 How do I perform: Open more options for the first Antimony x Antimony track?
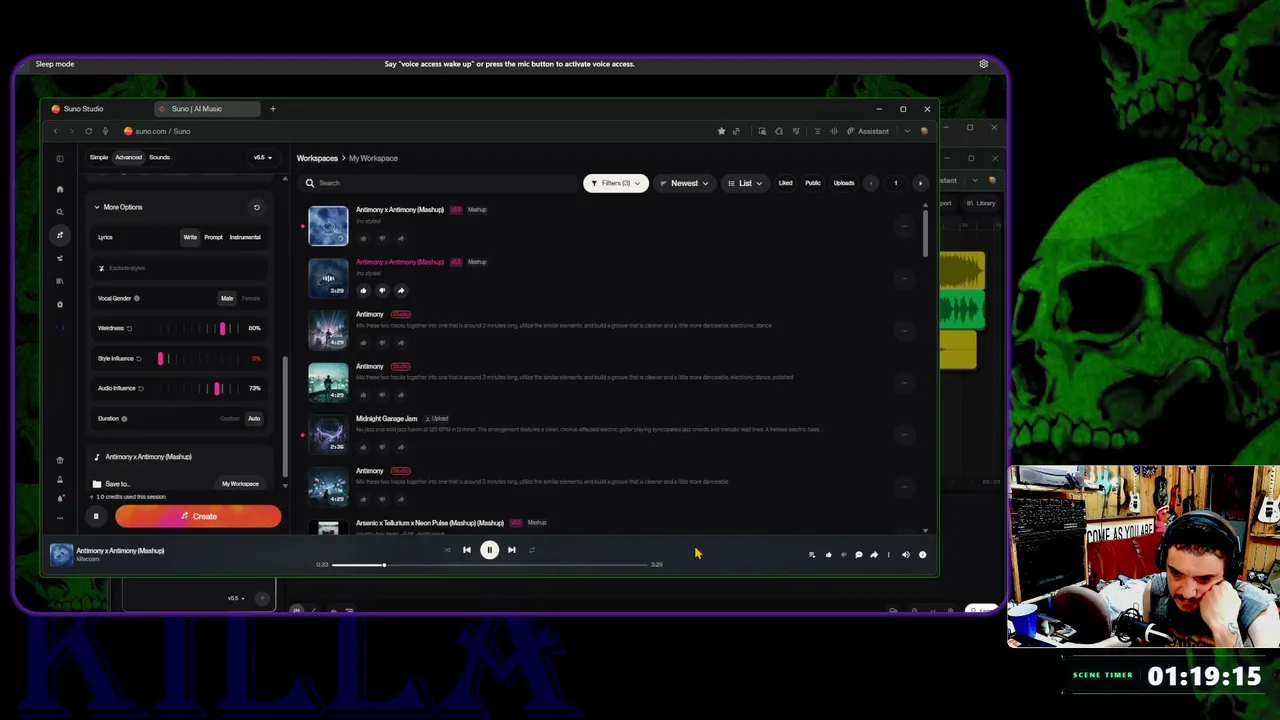(904, 226)
